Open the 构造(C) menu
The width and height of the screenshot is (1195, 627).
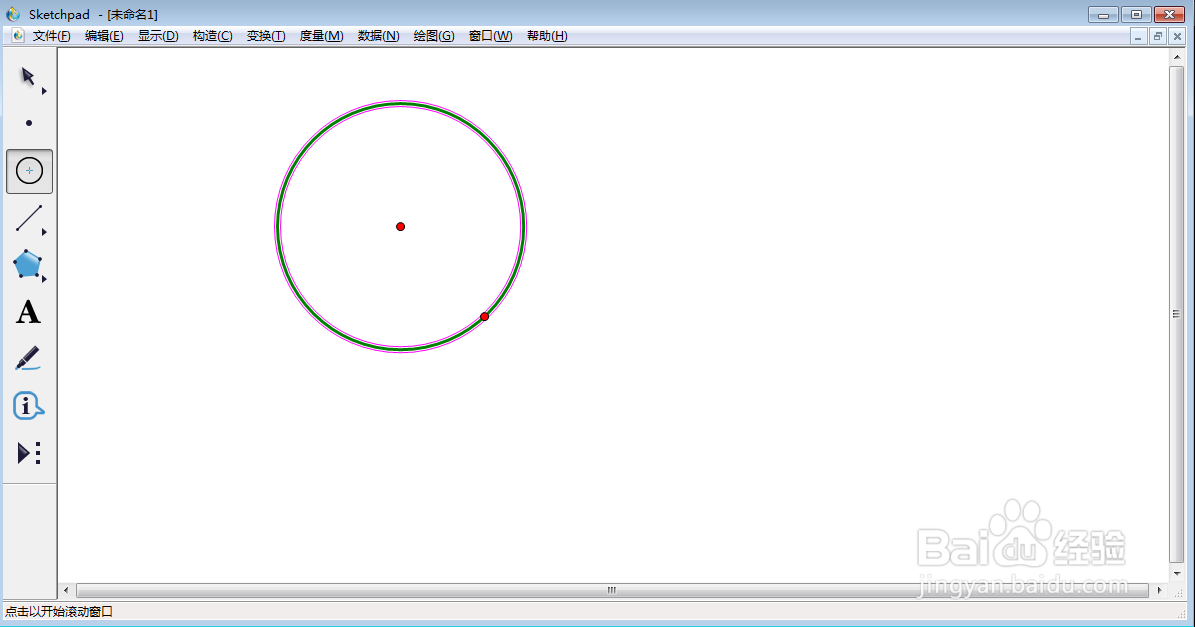pos(213,36)
